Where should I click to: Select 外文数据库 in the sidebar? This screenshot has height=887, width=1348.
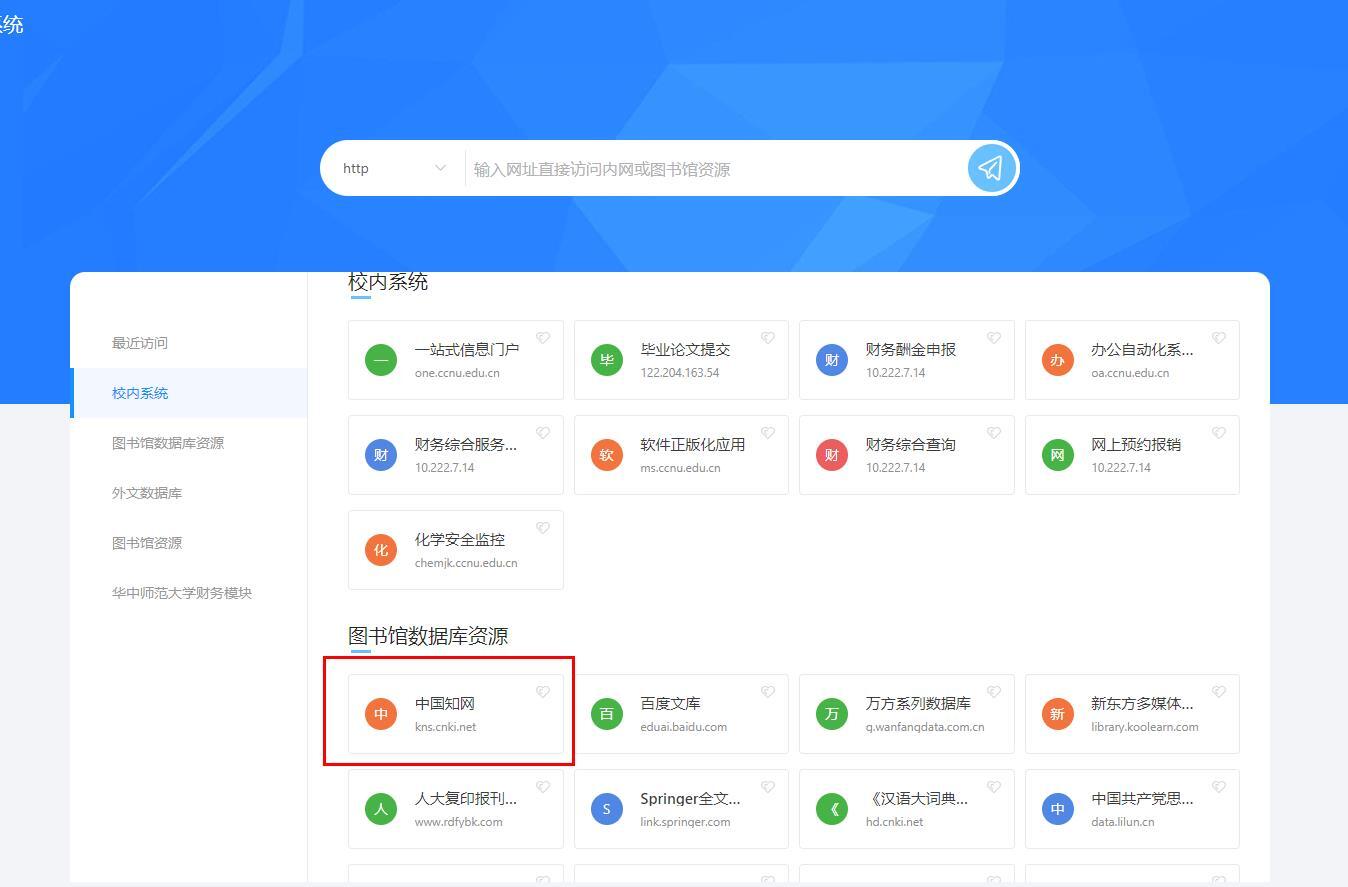(147, 493)
